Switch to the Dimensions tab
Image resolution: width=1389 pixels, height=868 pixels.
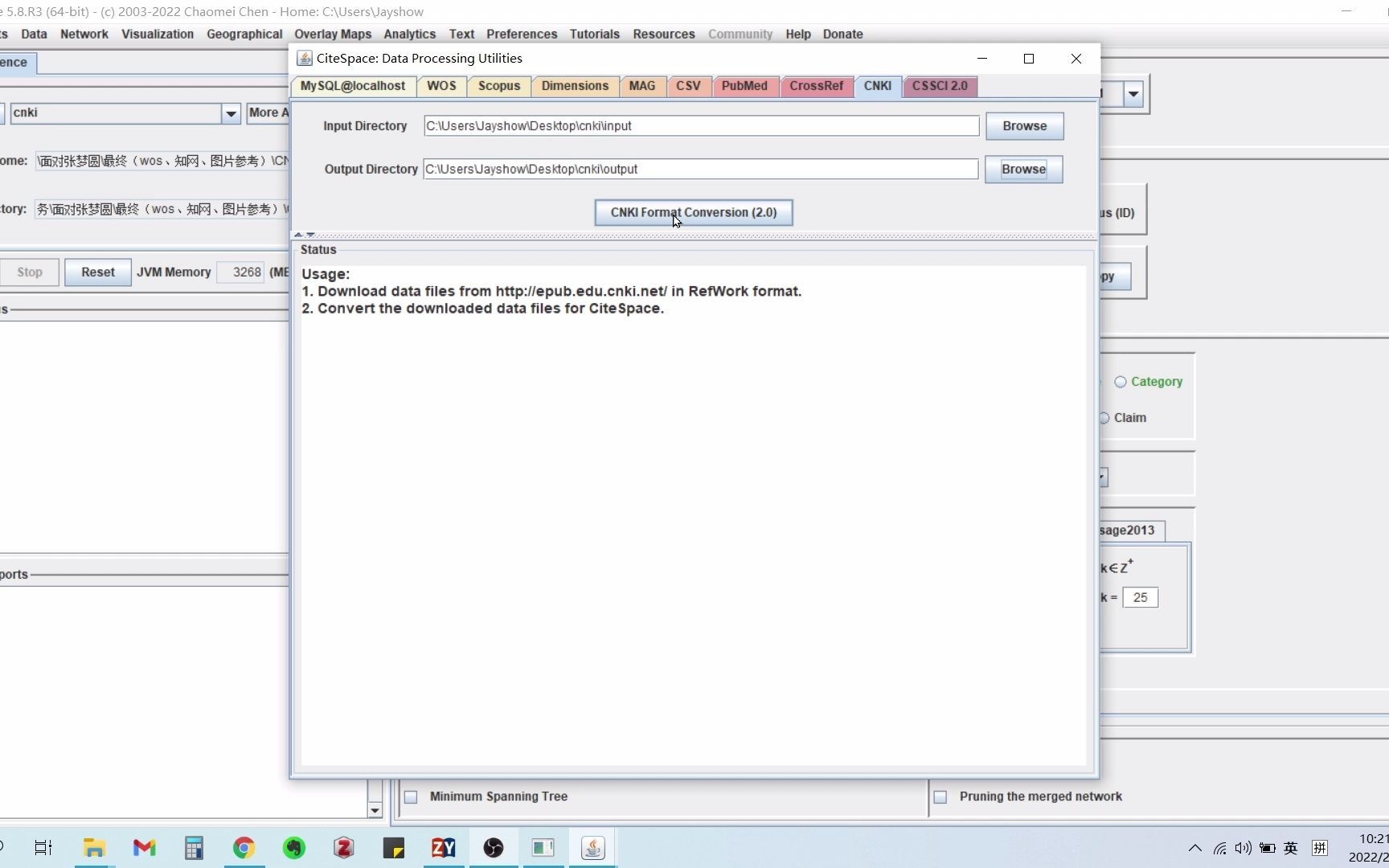pos(575,86)
